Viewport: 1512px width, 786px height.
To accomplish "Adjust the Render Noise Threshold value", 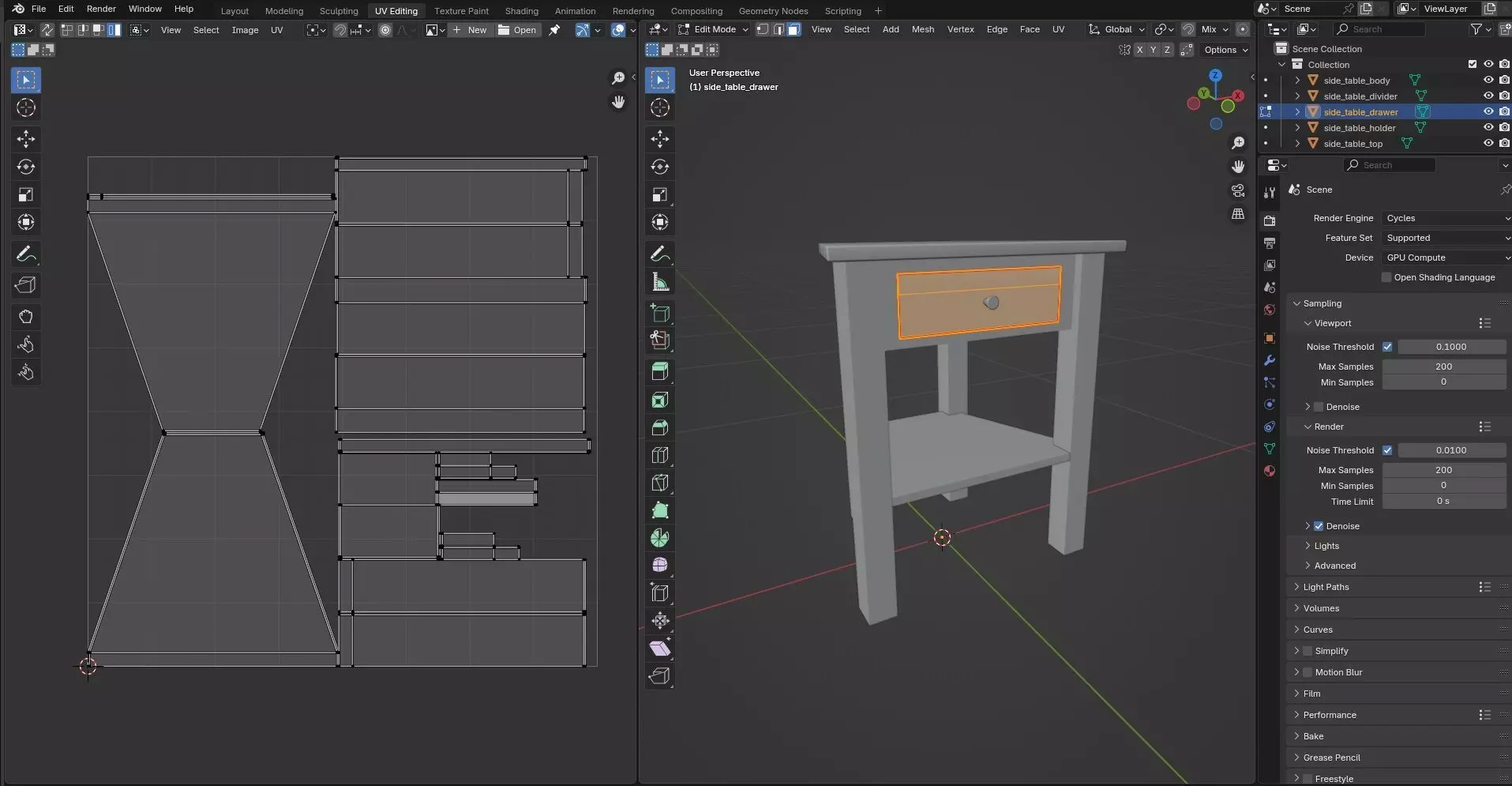I will tap(1451, 450).
